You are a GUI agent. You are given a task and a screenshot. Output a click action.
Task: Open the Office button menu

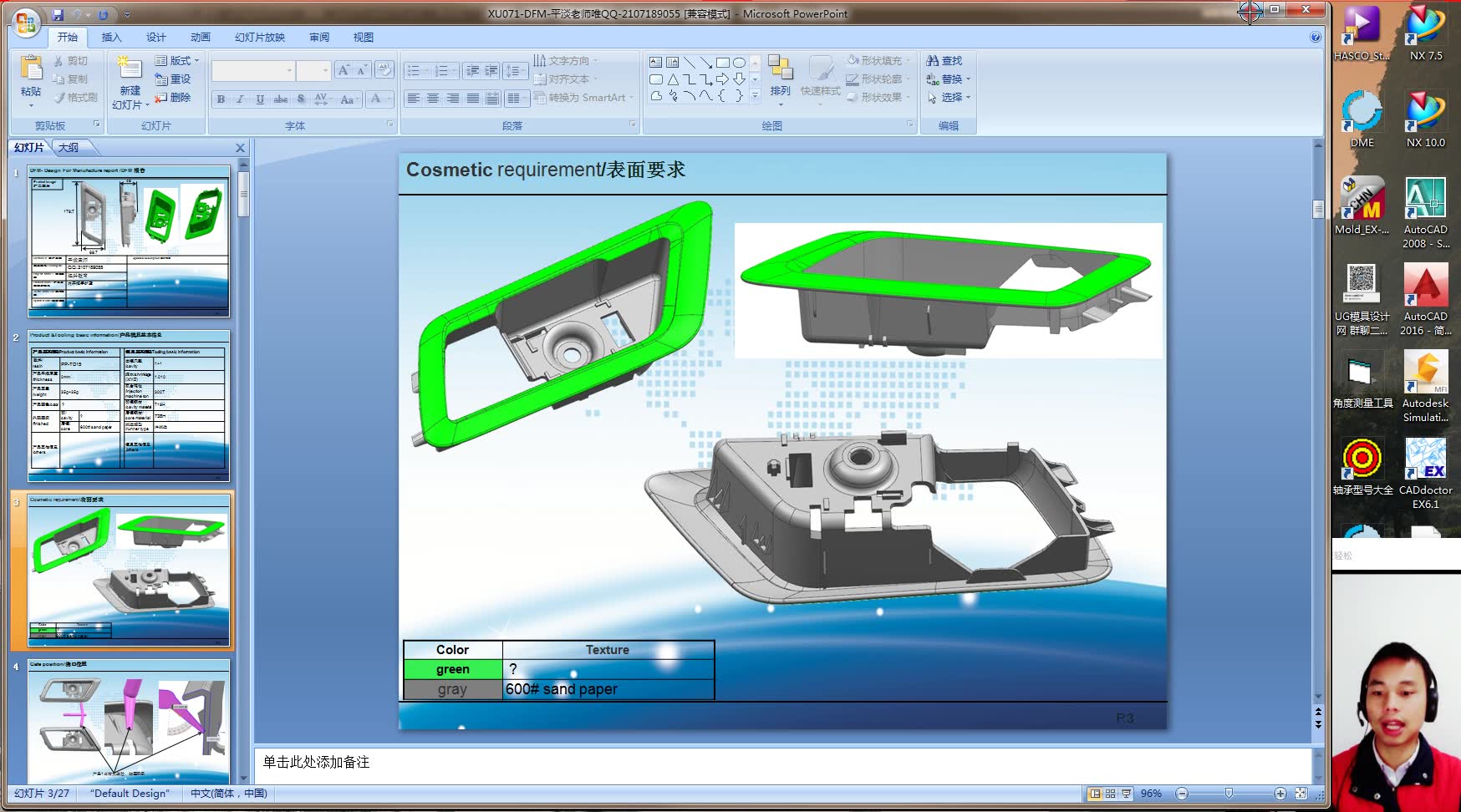point(25,23)
